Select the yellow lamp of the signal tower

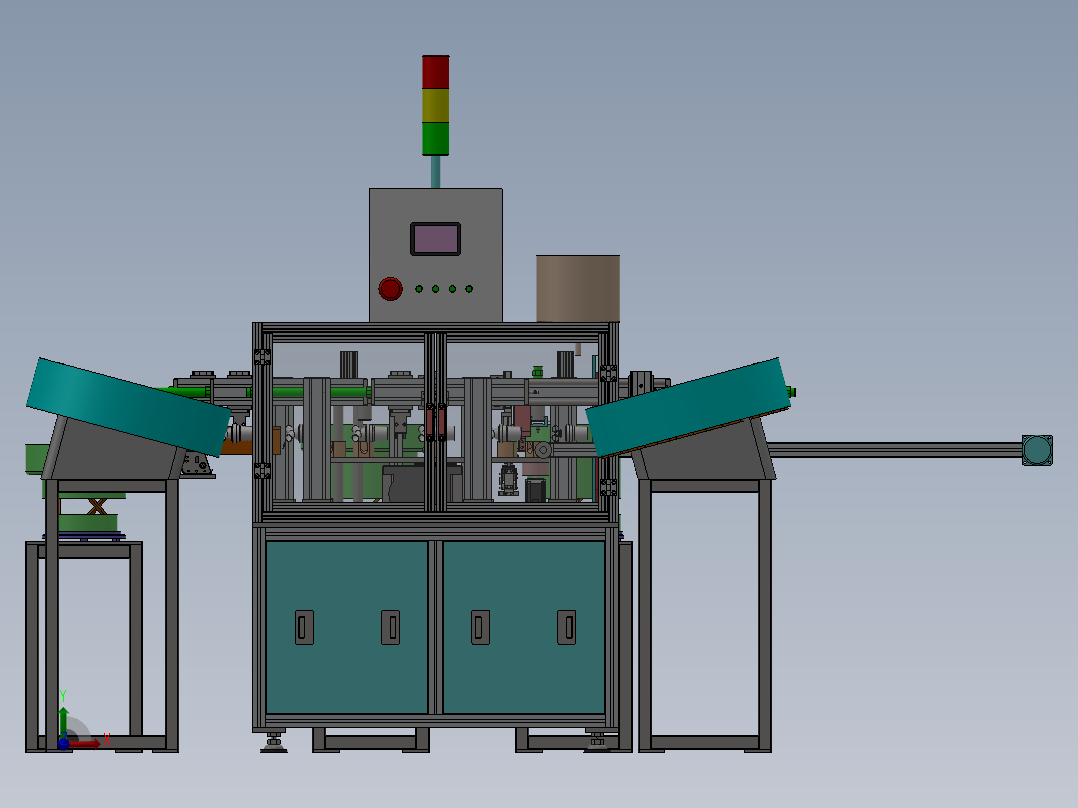tap(435, 105)
